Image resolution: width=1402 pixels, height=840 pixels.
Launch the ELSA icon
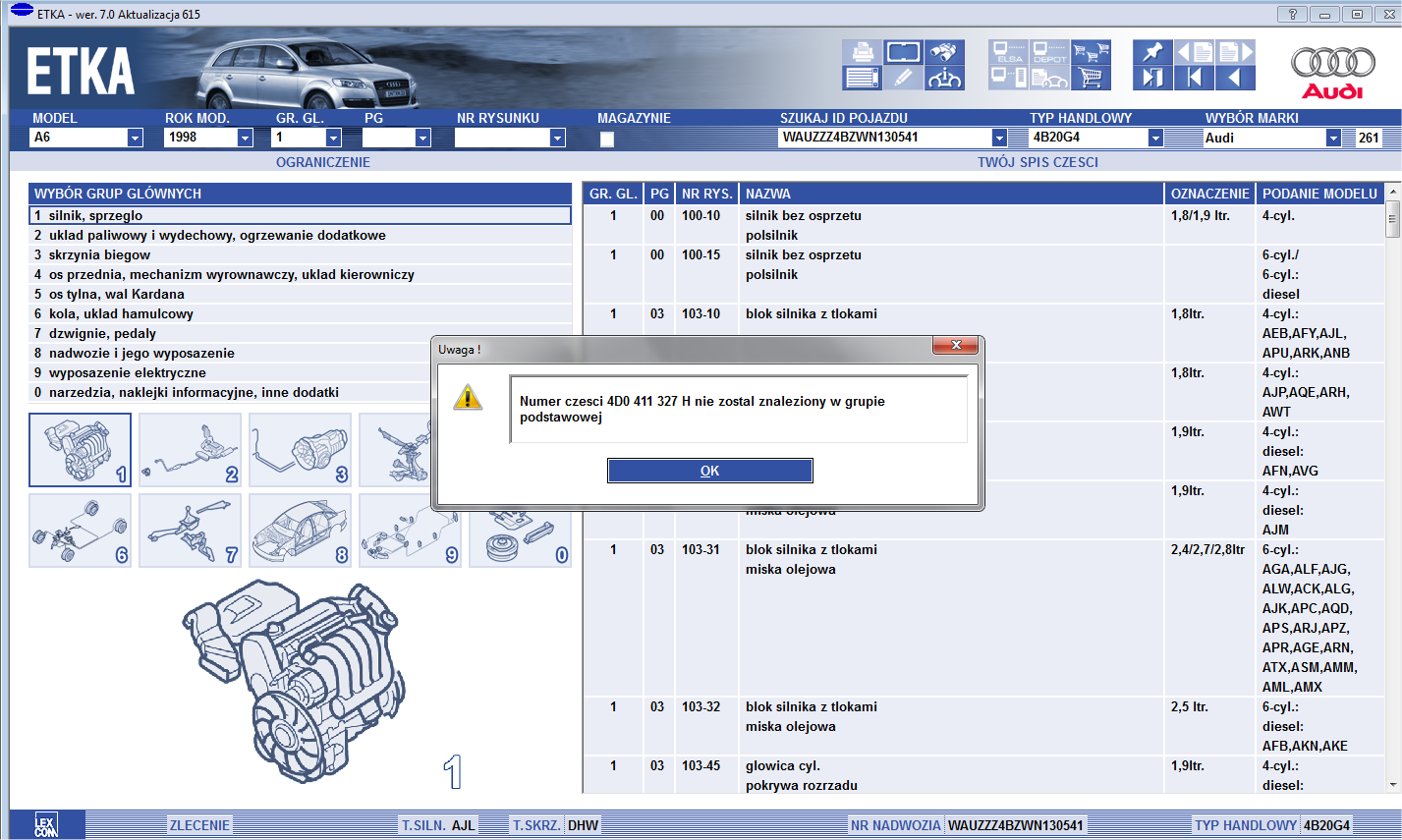pyautogui.click(x=1009, y=52)
